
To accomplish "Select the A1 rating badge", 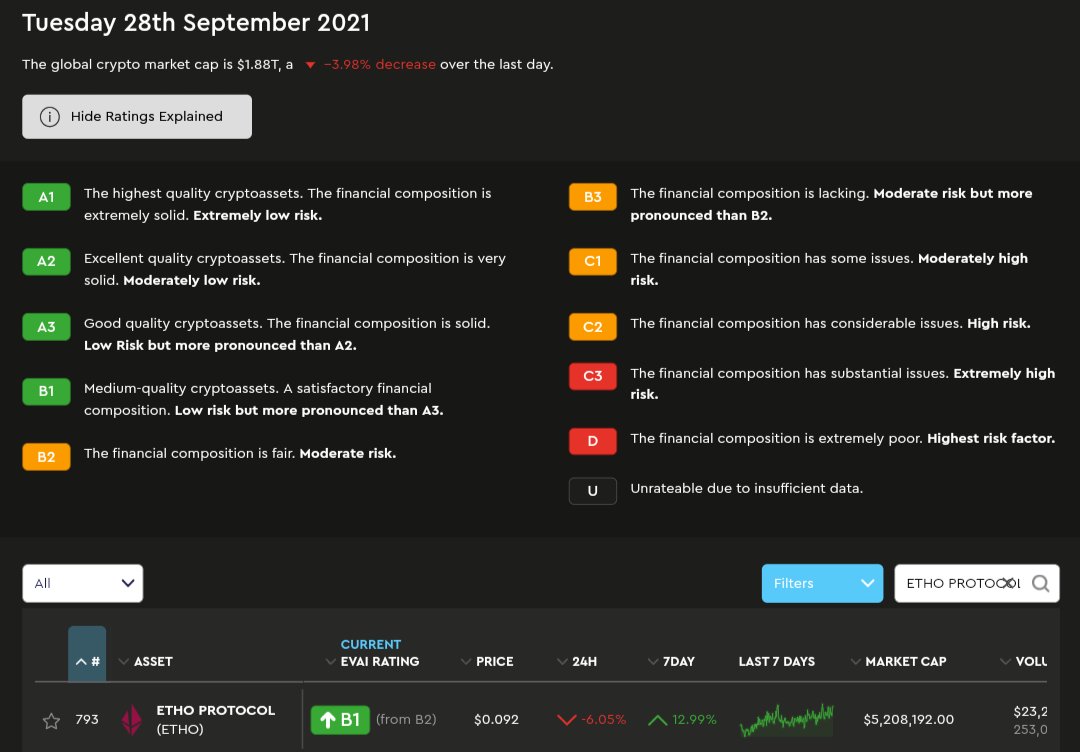I will [46, 197].
